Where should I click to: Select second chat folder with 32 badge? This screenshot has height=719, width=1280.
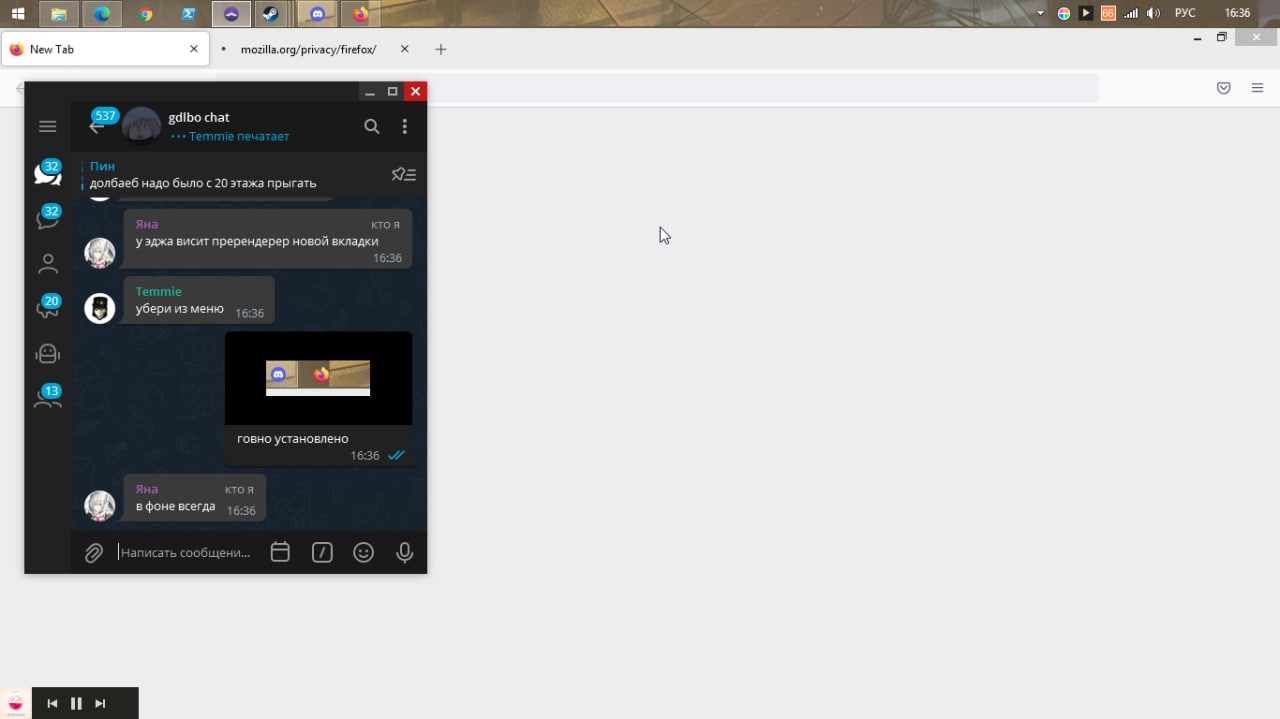coord(47,218)
